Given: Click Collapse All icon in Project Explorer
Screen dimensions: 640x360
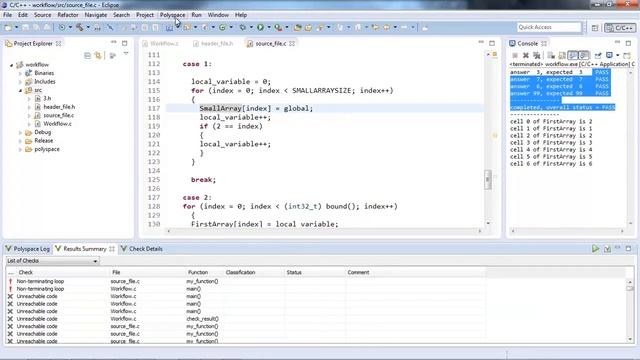Looking at the screenshot, I should (87, 56).
